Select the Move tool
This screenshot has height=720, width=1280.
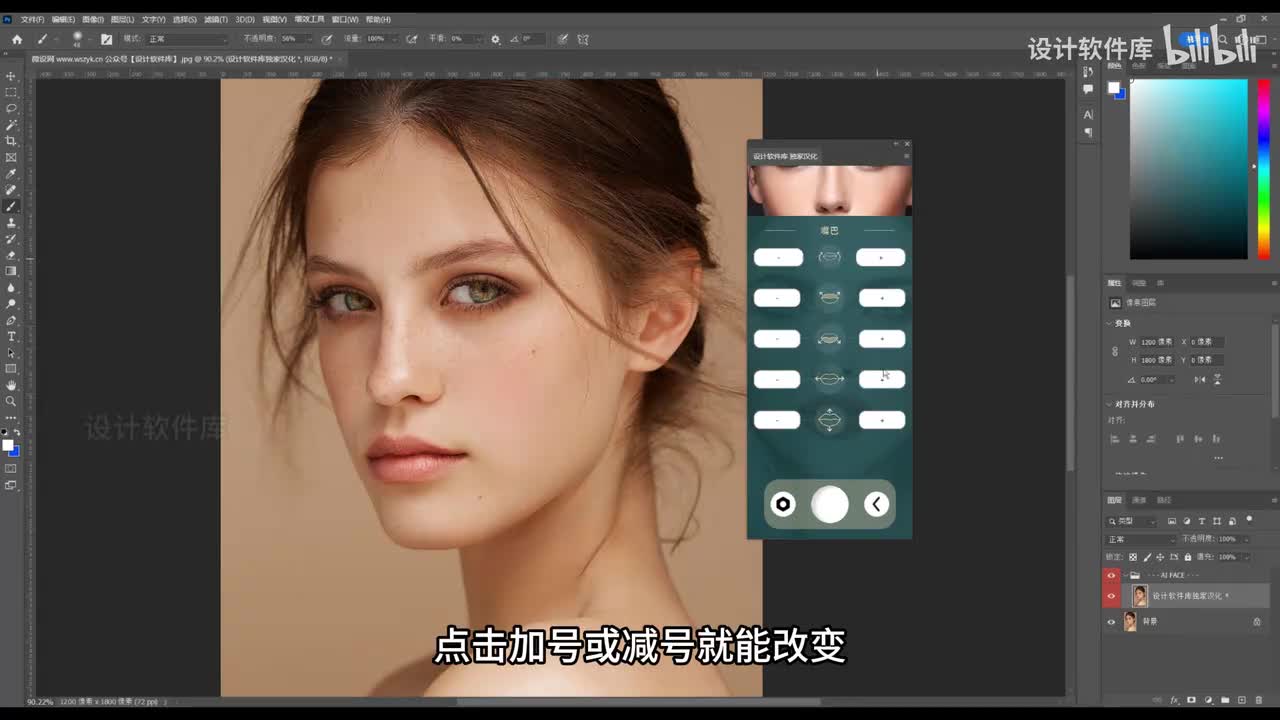(x=11, y=76)
